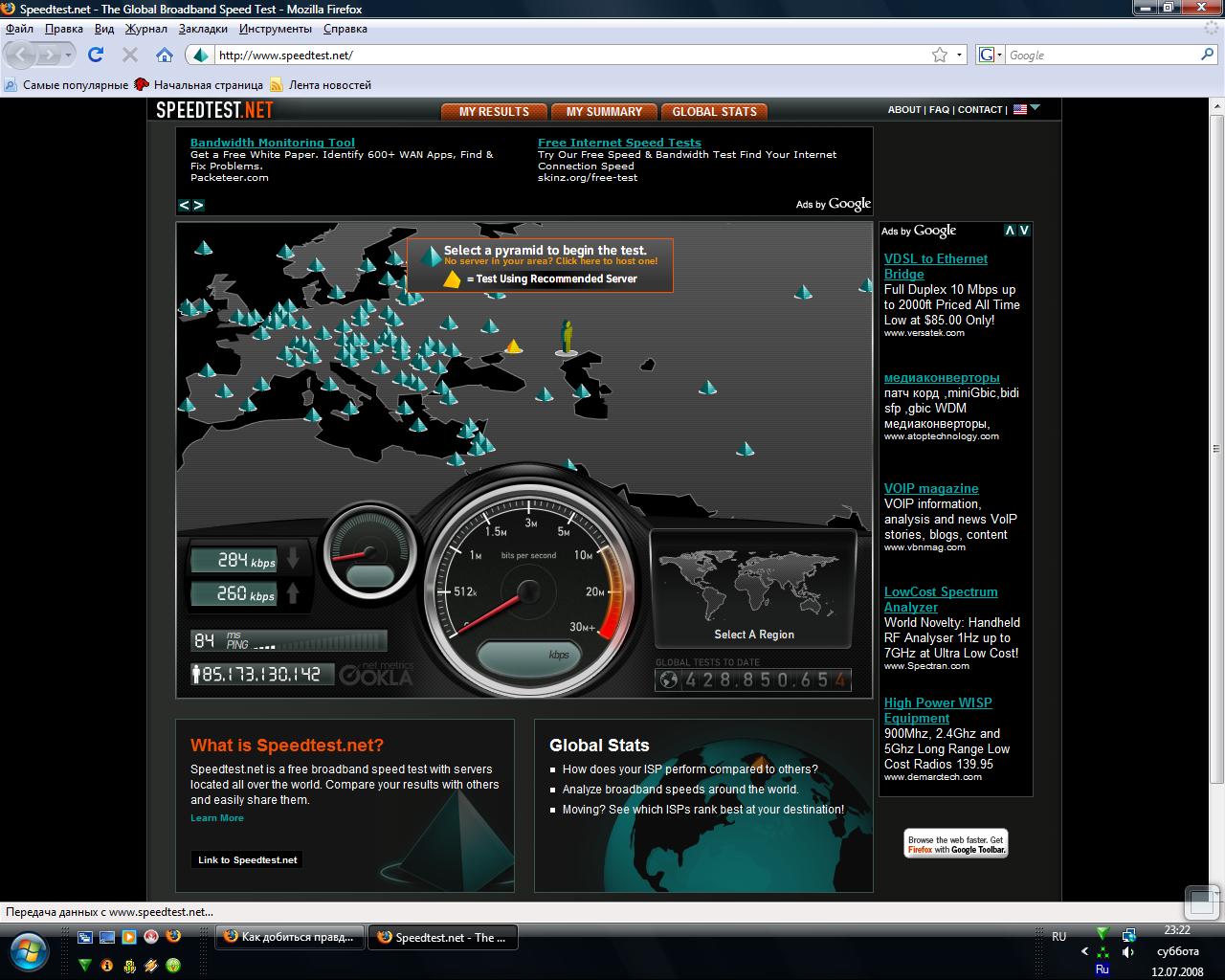The width and height of the screenshot is (1225, 980).
Task: Click the top ad previous arrow
Action: pyautogui.click(x=185, y=205)
